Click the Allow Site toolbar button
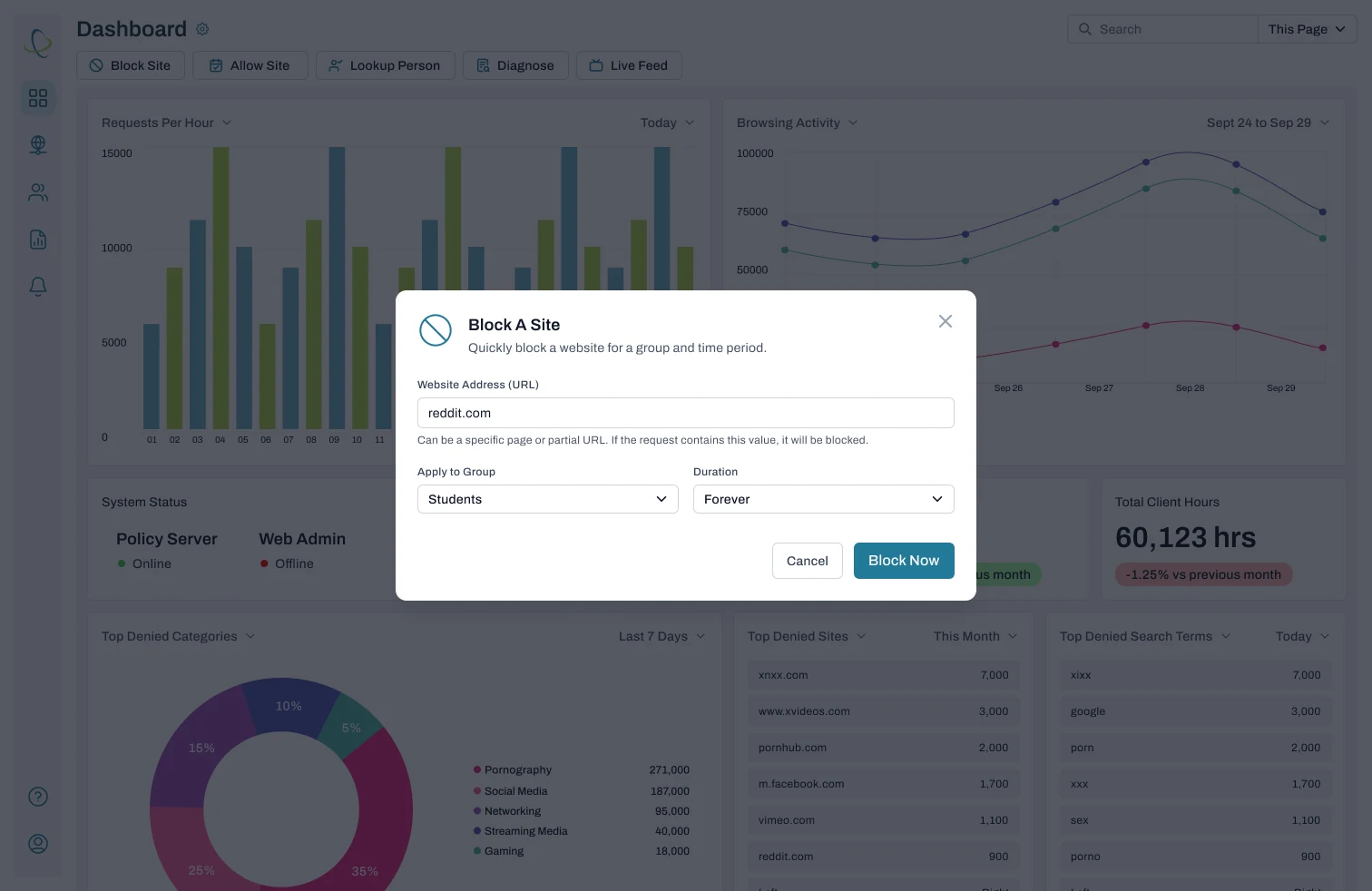Image resolution: width=1372 pixels, height=891 pixels. click(x=250, y=65)
